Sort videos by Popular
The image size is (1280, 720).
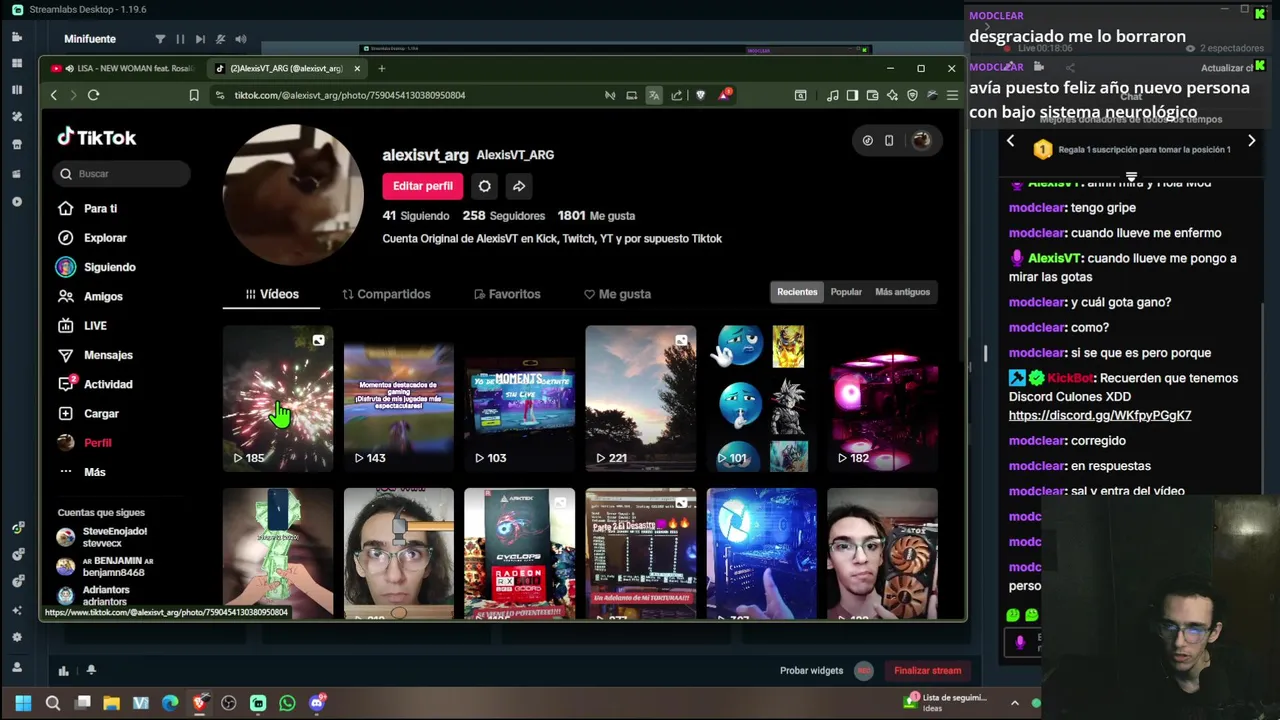[846, 292]
